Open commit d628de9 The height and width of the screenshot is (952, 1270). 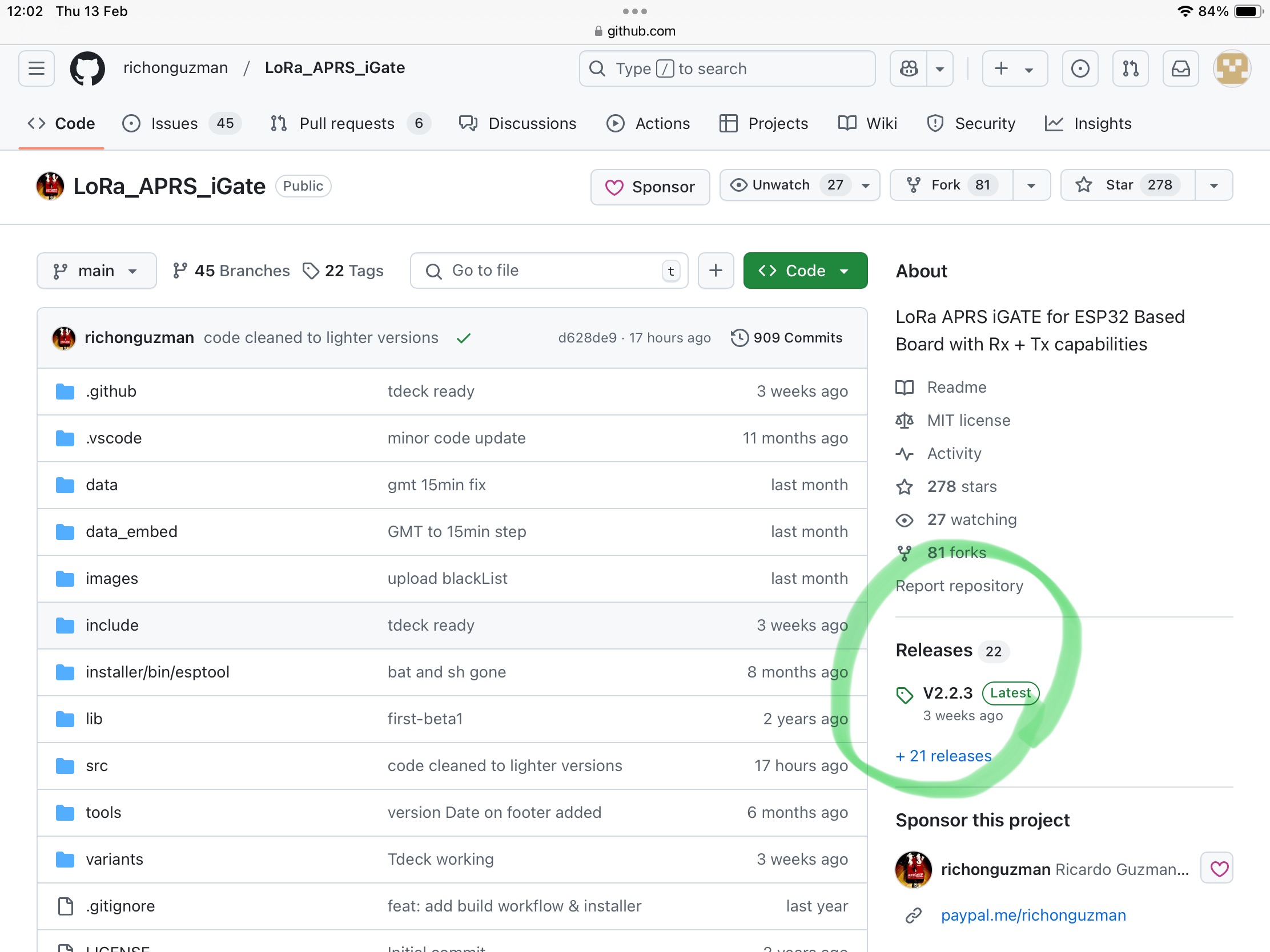click(x=587, y=337)
